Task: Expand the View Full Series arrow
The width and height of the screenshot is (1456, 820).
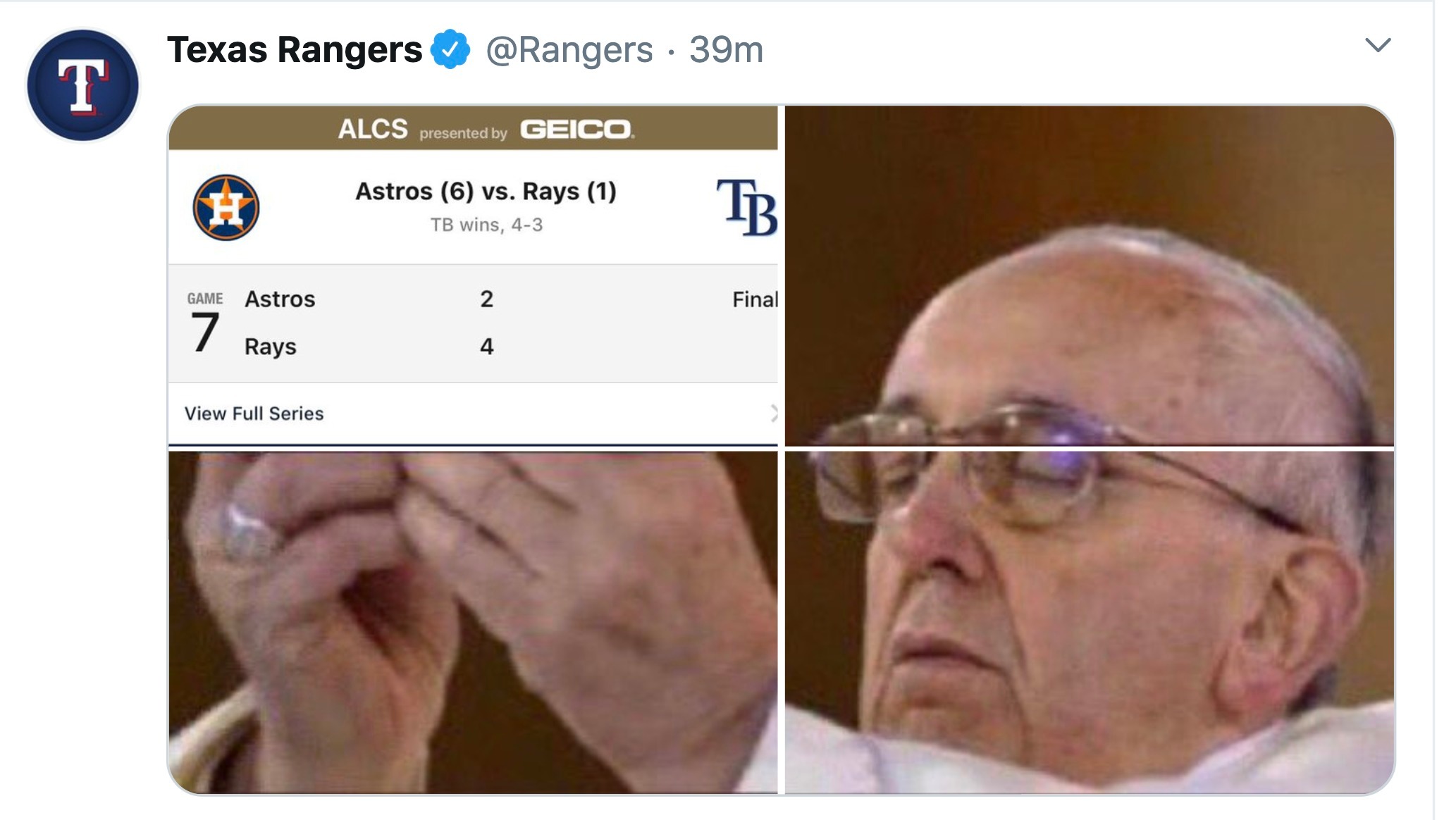Action: [773, 414]
